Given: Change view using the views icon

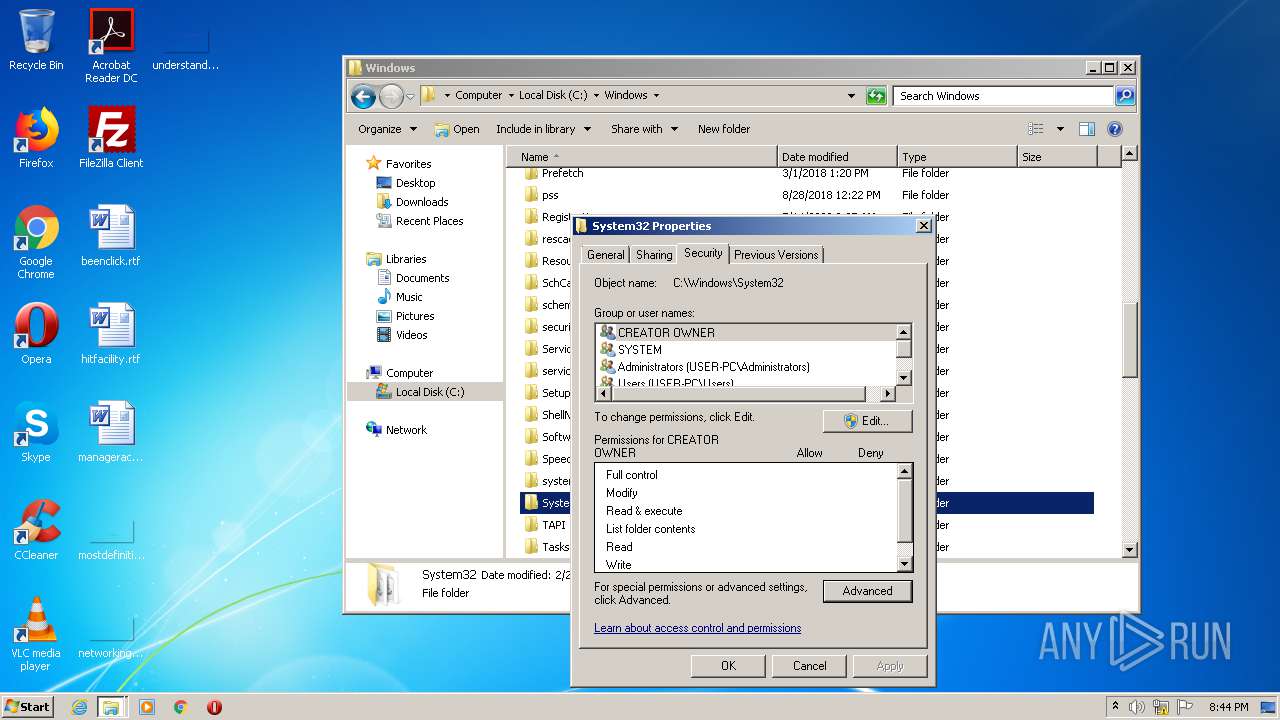Looking at the screenshot, I should click(1036, 129).
